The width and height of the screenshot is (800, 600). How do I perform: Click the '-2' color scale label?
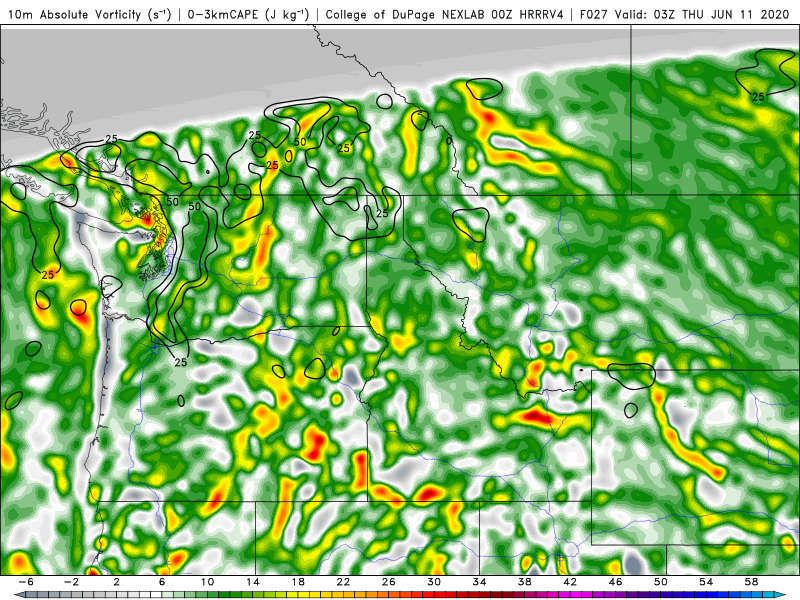[x=71, y=582]
